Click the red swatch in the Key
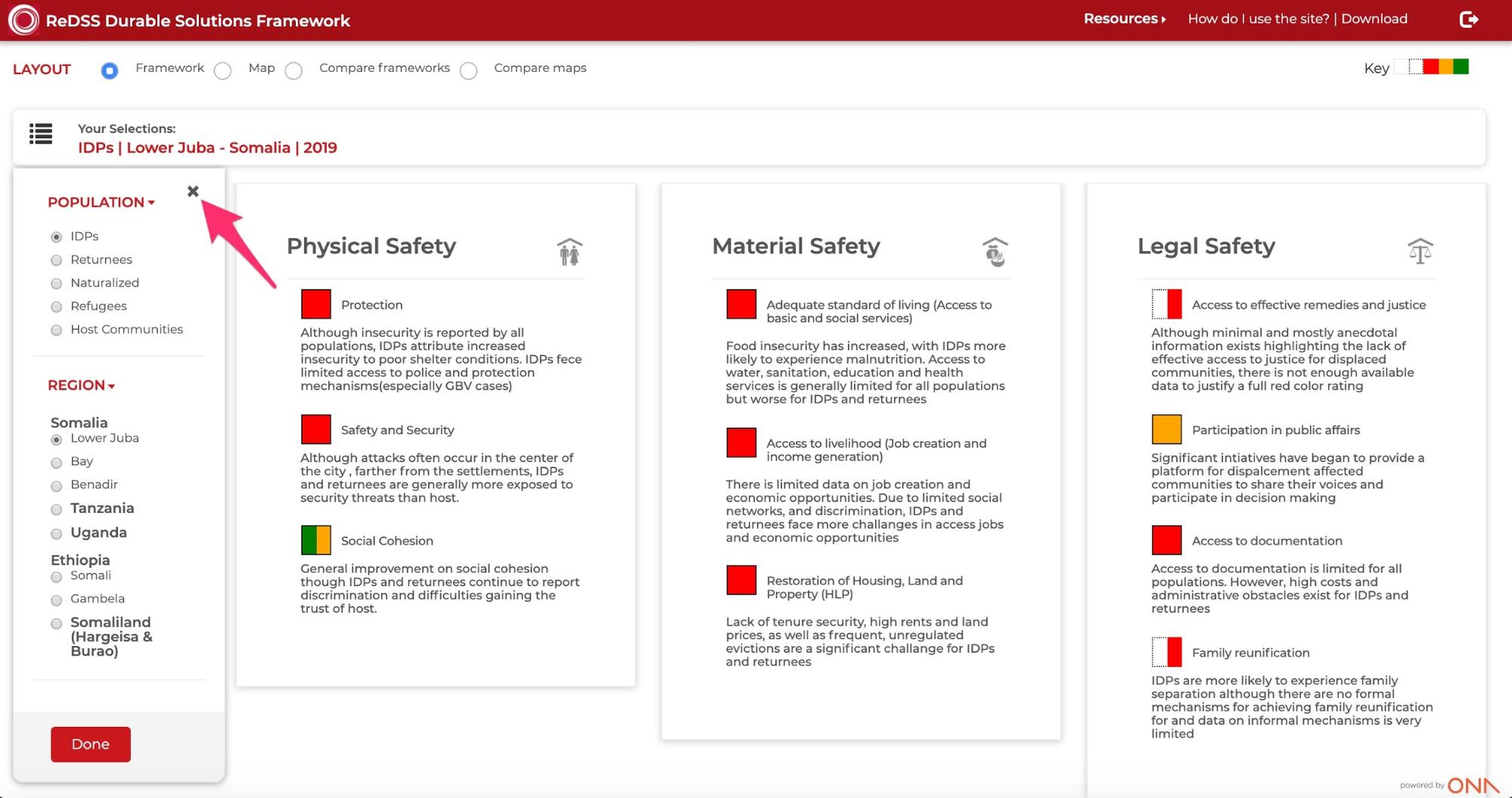This screenshot has height=798, width=1512. (x=1430, y=67)
